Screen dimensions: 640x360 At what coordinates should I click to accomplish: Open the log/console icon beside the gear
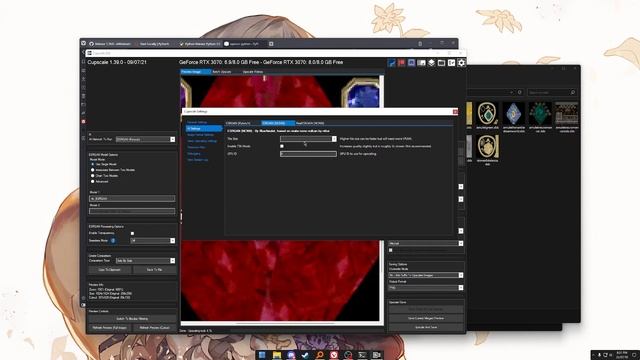[451, 63]
